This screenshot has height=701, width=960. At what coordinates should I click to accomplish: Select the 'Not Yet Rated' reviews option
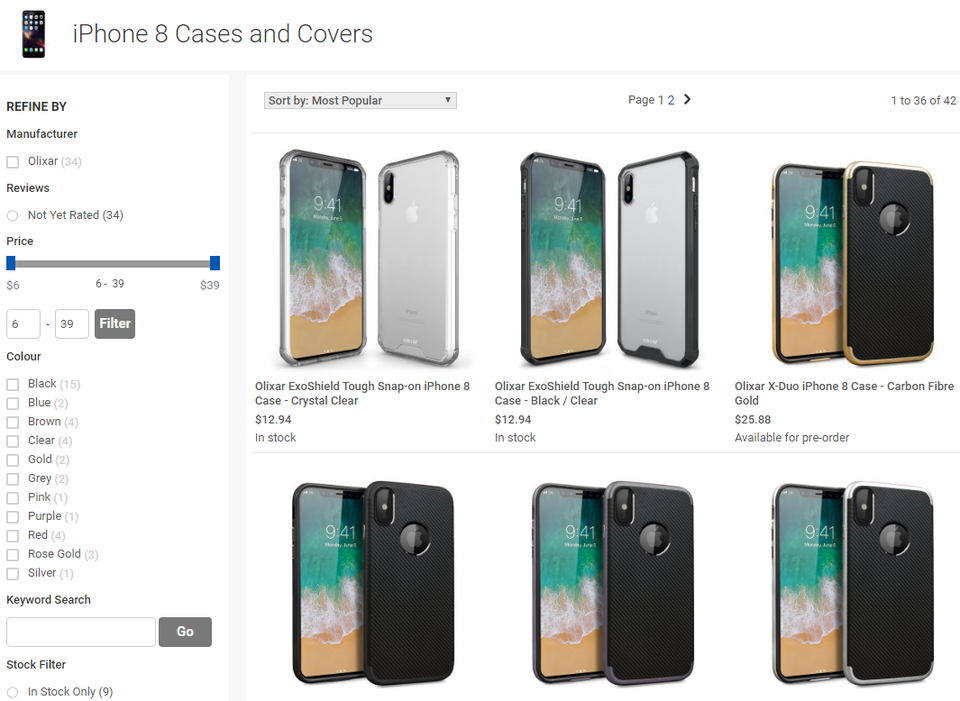click(11, 215)
